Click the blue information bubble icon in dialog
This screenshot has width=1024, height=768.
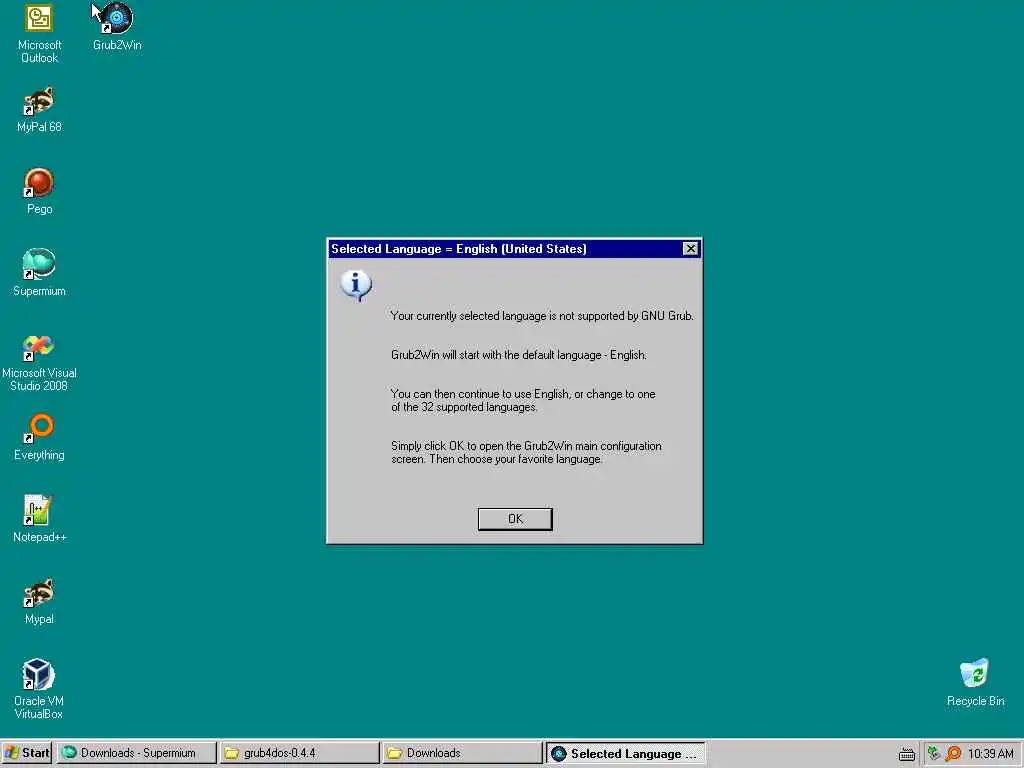tap(356, 286)
